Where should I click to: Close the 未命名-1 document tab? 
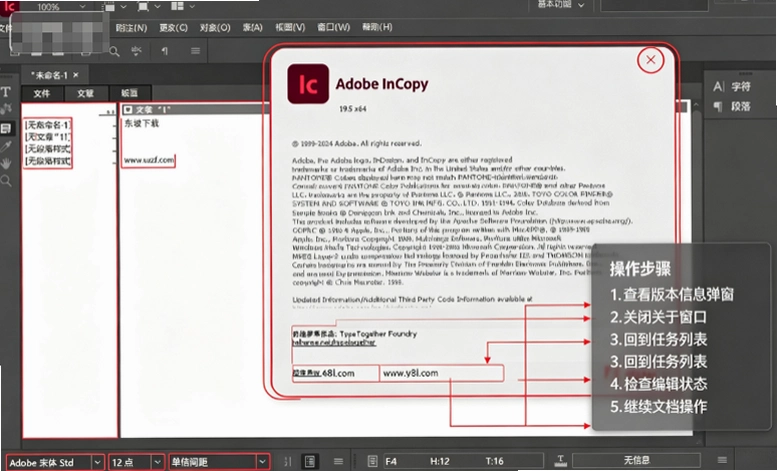76,75
